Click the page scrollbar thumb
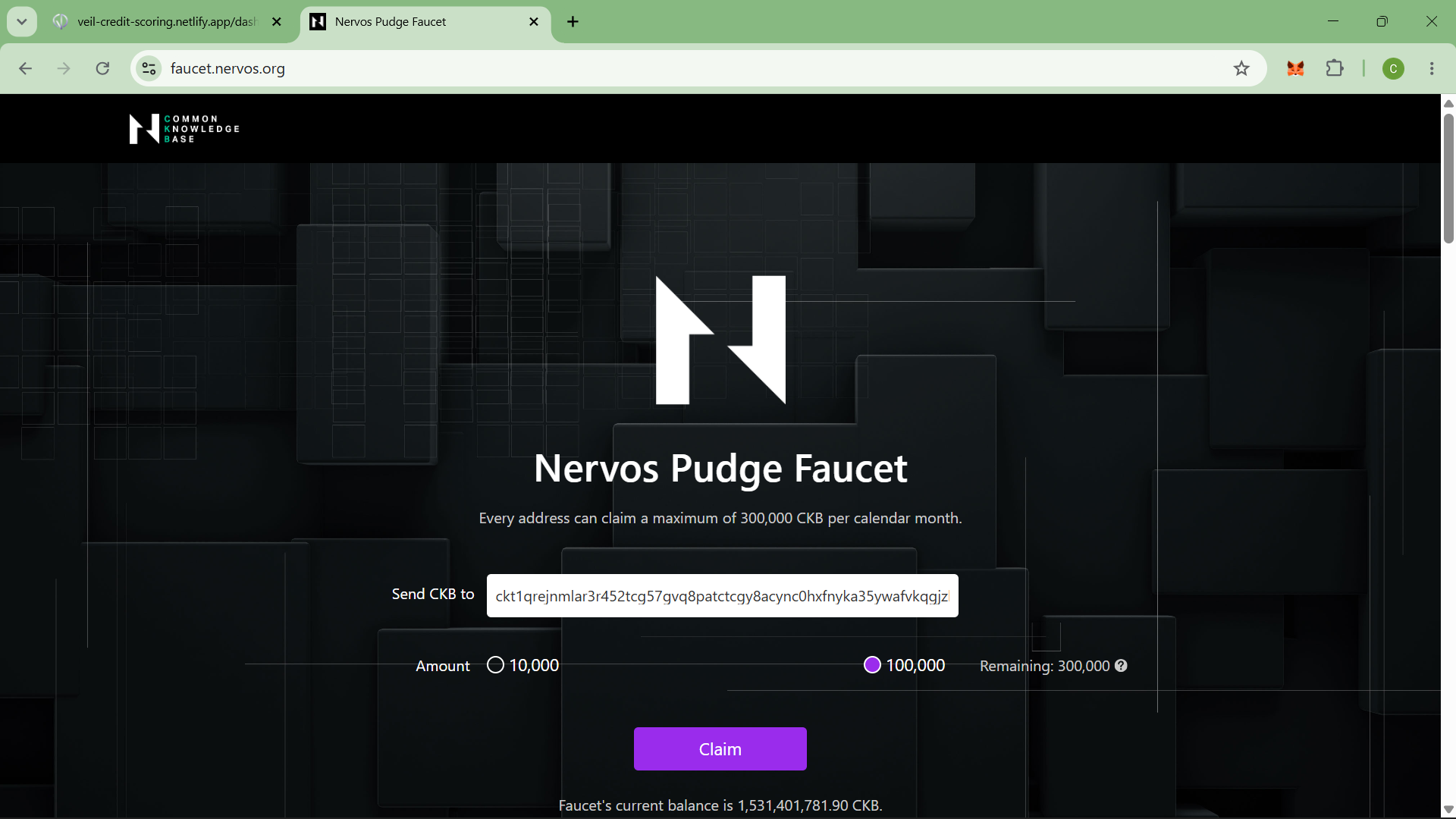 click(1448, 178)
